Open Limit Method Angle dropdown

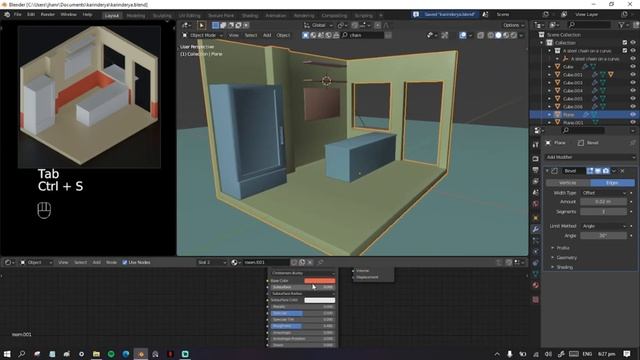coord(603,226)
